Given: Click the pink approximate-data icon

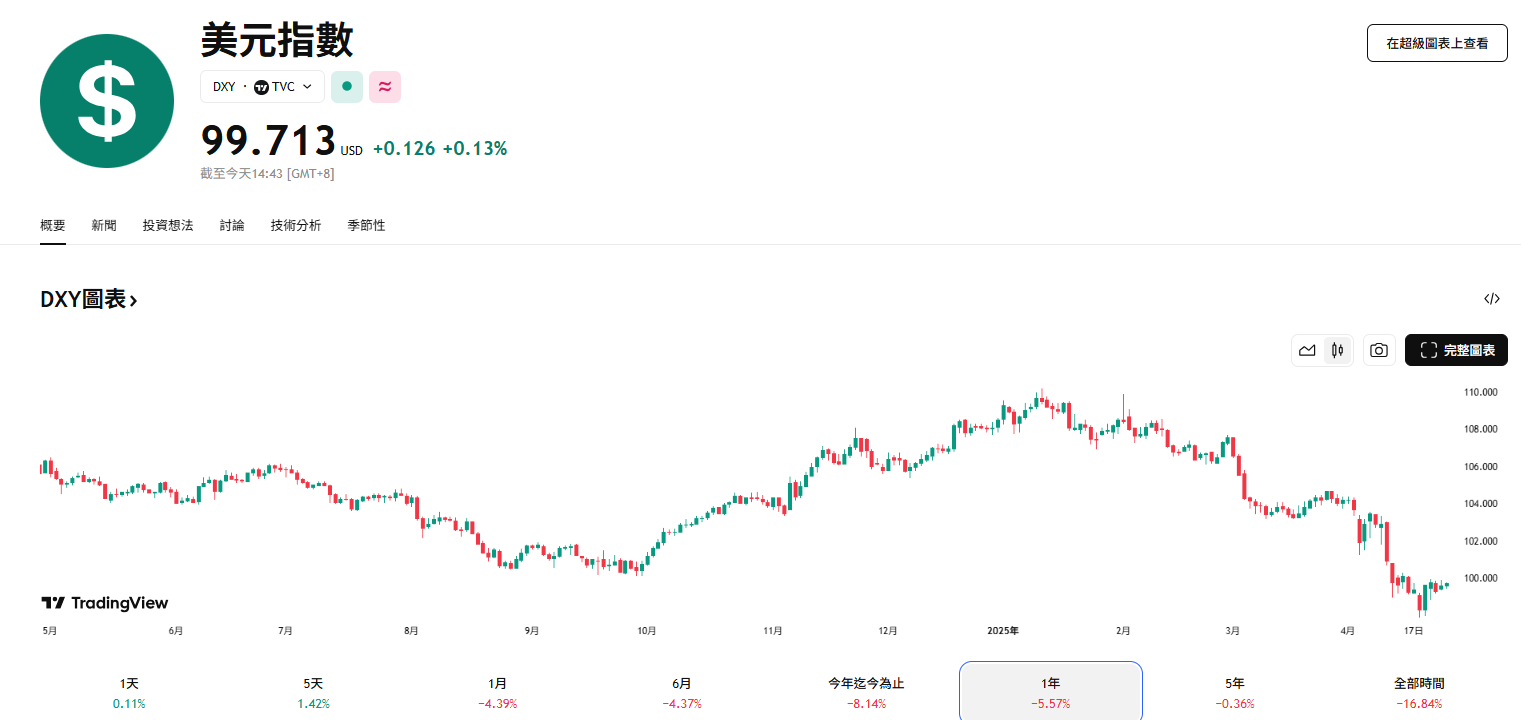Looking at the screenshot, I should [385, 87].
